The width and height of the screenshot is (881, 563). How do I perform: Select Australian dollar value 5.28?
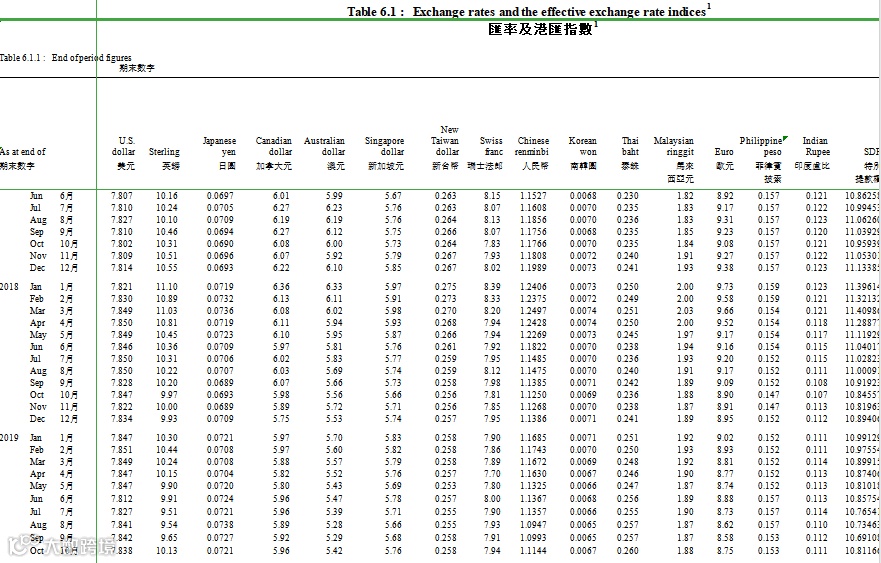coord(334,525)
